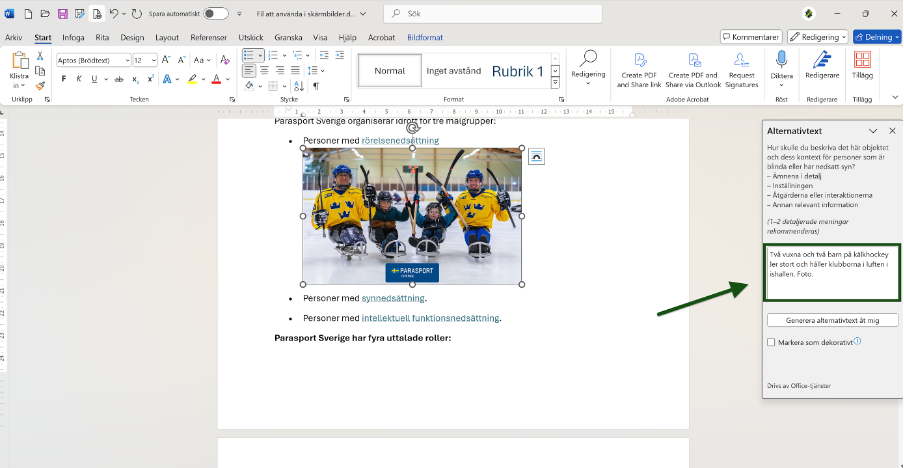Toggle bold with the F button

click(x=63, y=79)
